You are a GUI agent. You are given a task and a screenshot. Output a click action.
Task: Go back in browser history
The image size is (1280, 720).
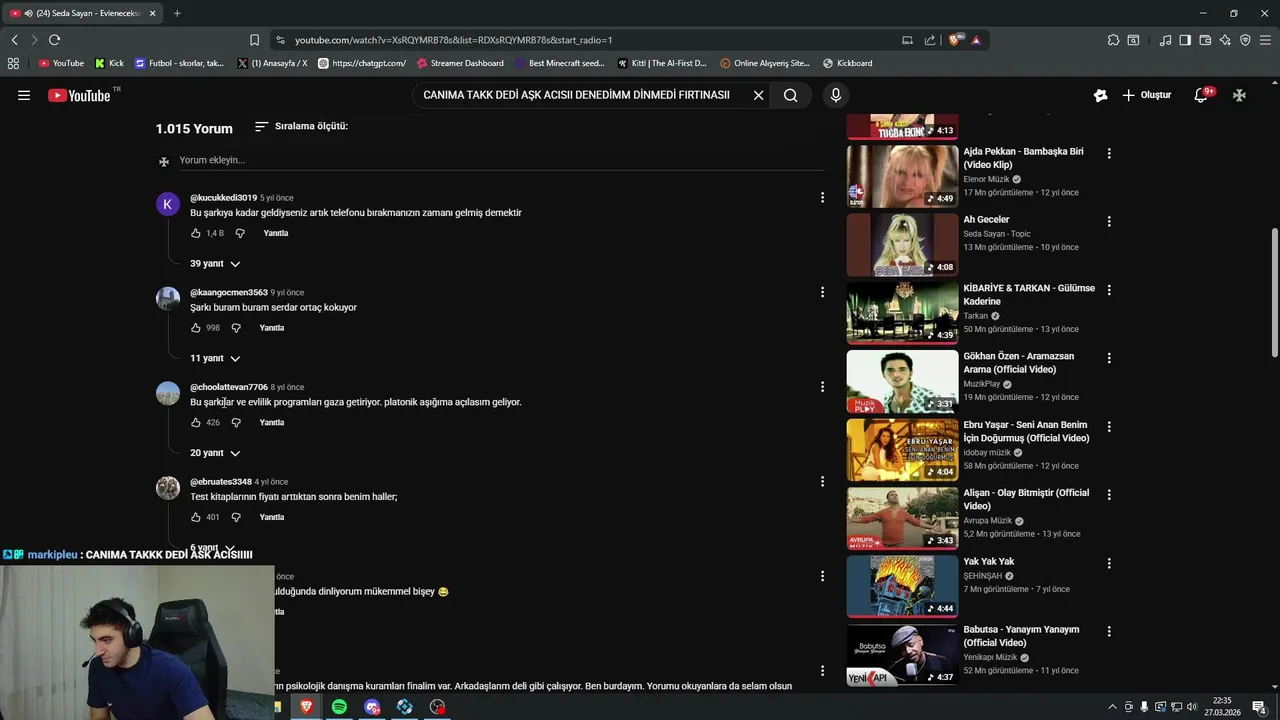tap(14, 40)
